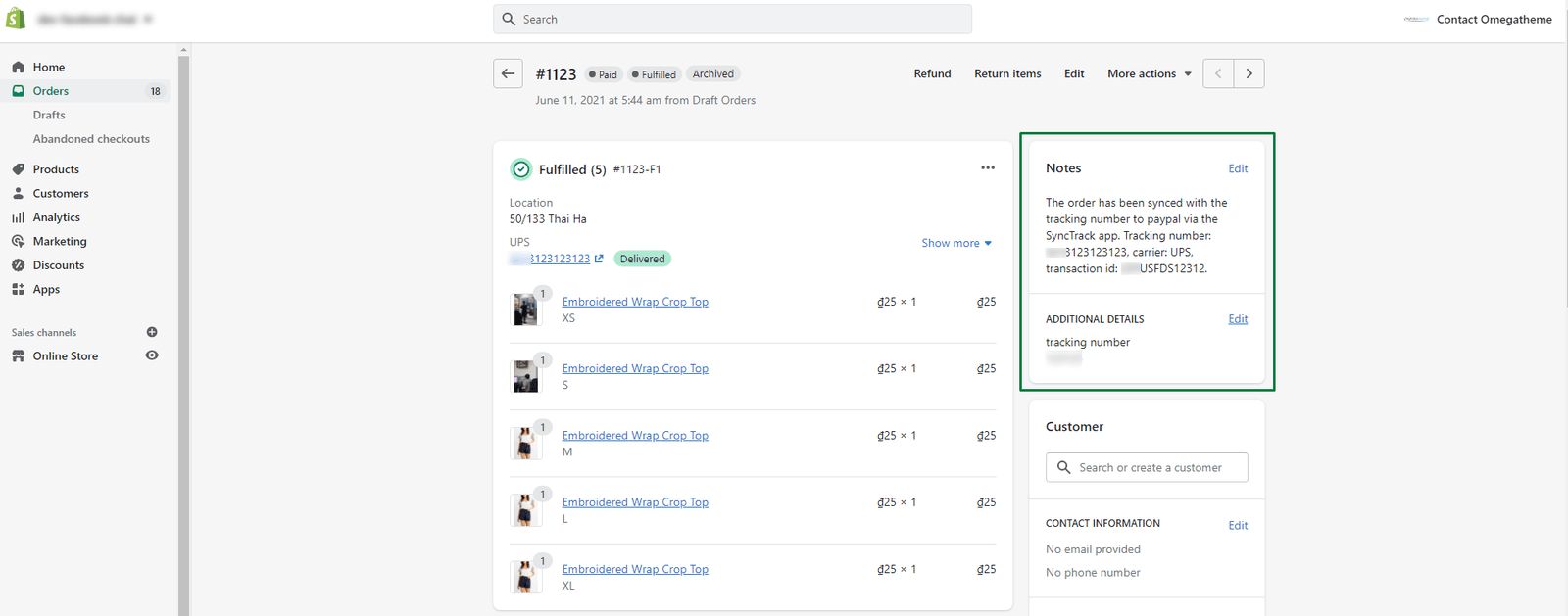Image resolution: width=1568 pixels, height=616 pixels.
Task: Go to the next order arrow
Action: (1249, 73)
